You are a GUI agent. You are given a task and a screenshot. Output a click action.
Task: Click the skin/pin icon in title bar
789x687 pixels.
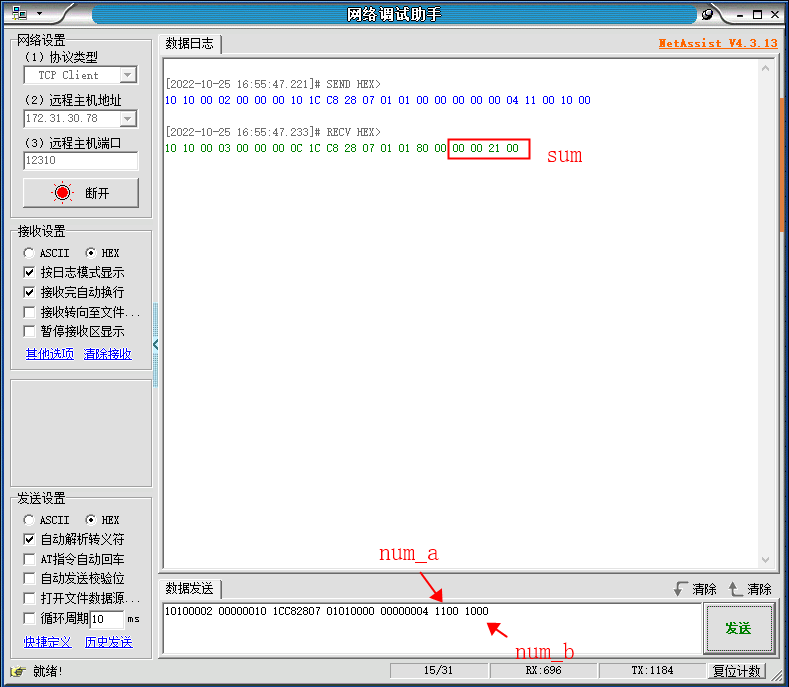(x=708, y=14)
